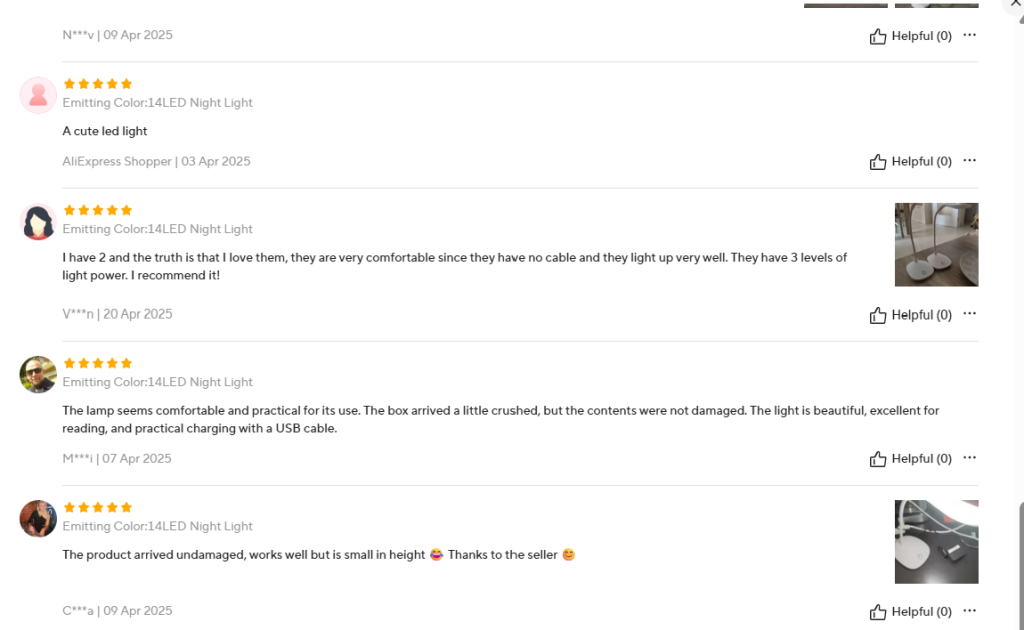Mark C***a's review as helpful

(878, 612)
